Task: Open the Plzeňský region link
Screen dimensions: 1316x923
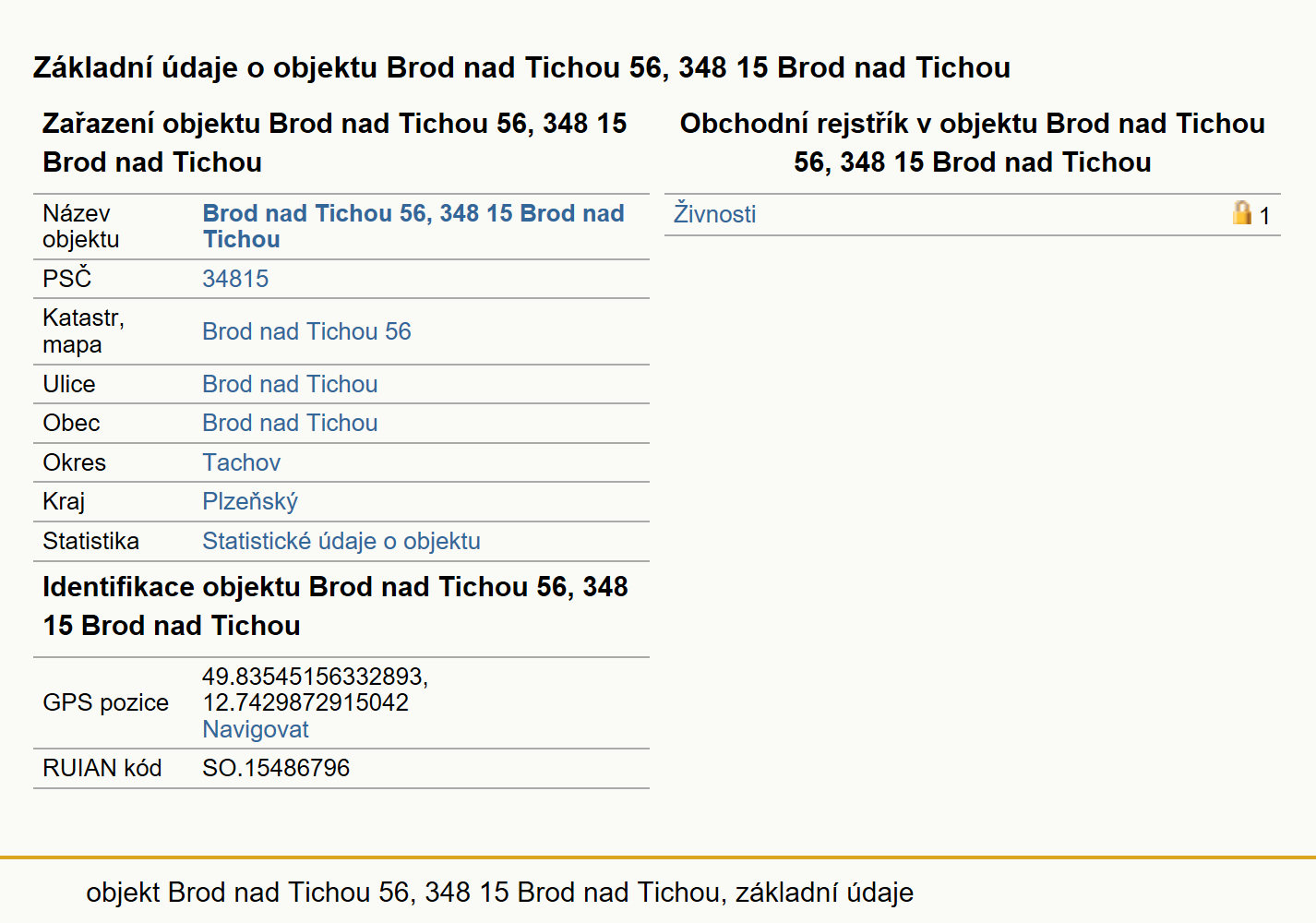Action: click(250, 501)
